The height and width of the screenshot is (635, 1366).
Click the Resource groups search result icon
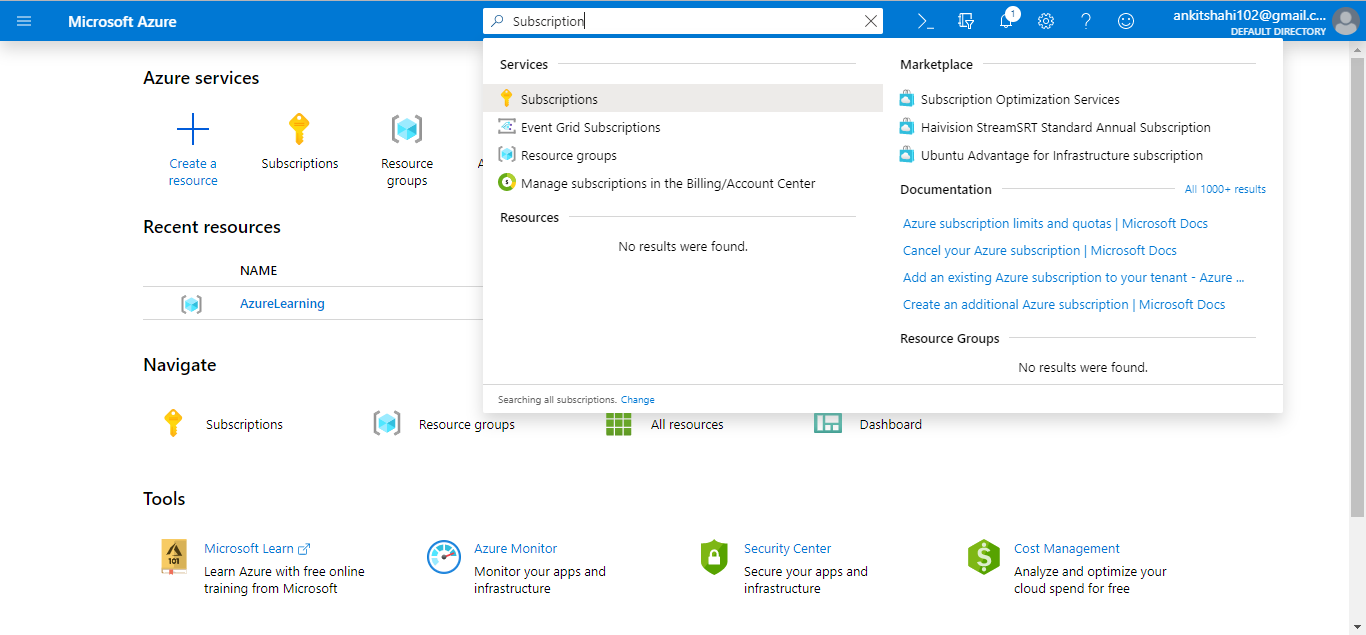(506, 155)
